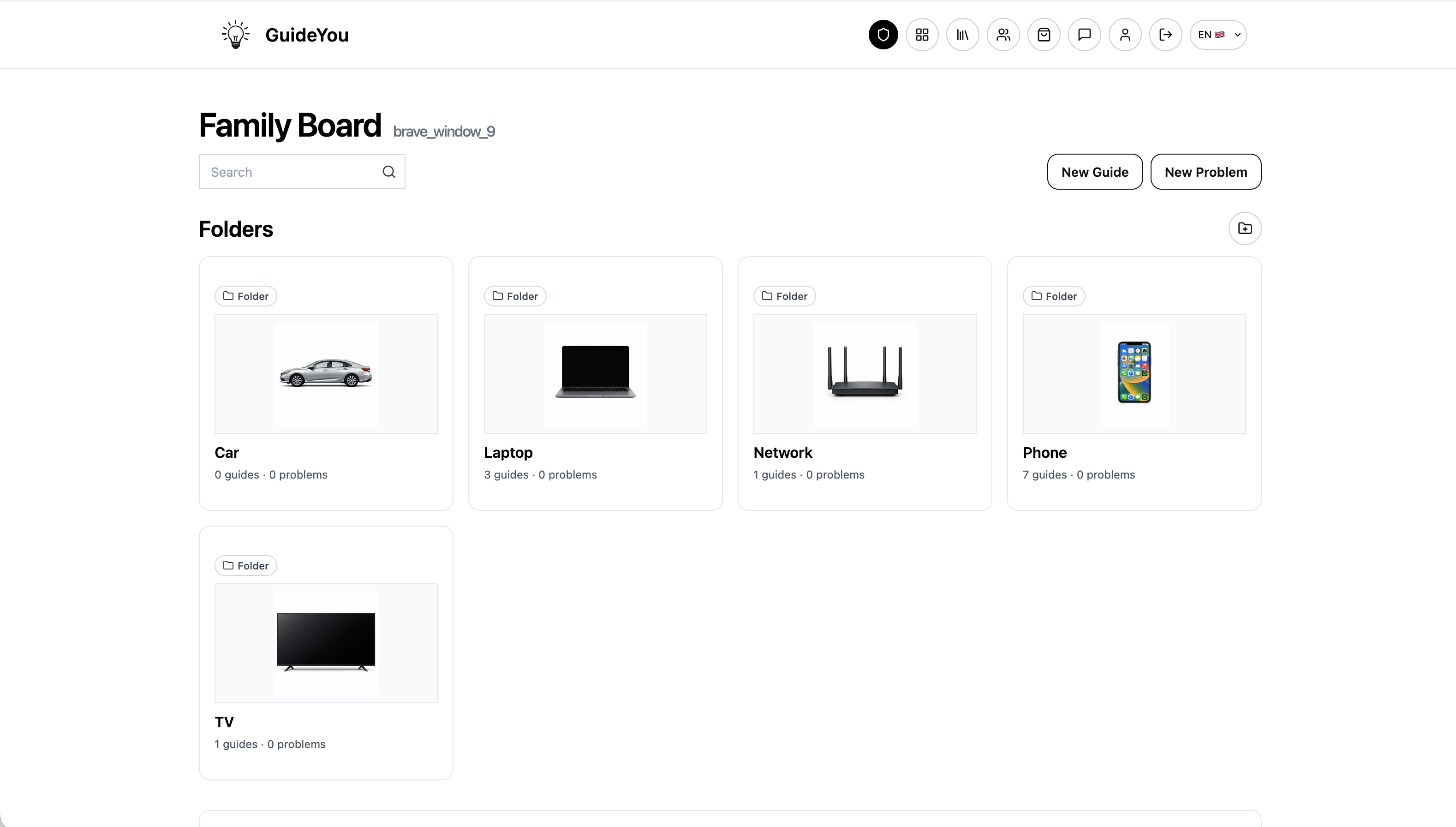The image size is (1456, 827).
Task: Open the library icon in header
Action: point(963,35)
